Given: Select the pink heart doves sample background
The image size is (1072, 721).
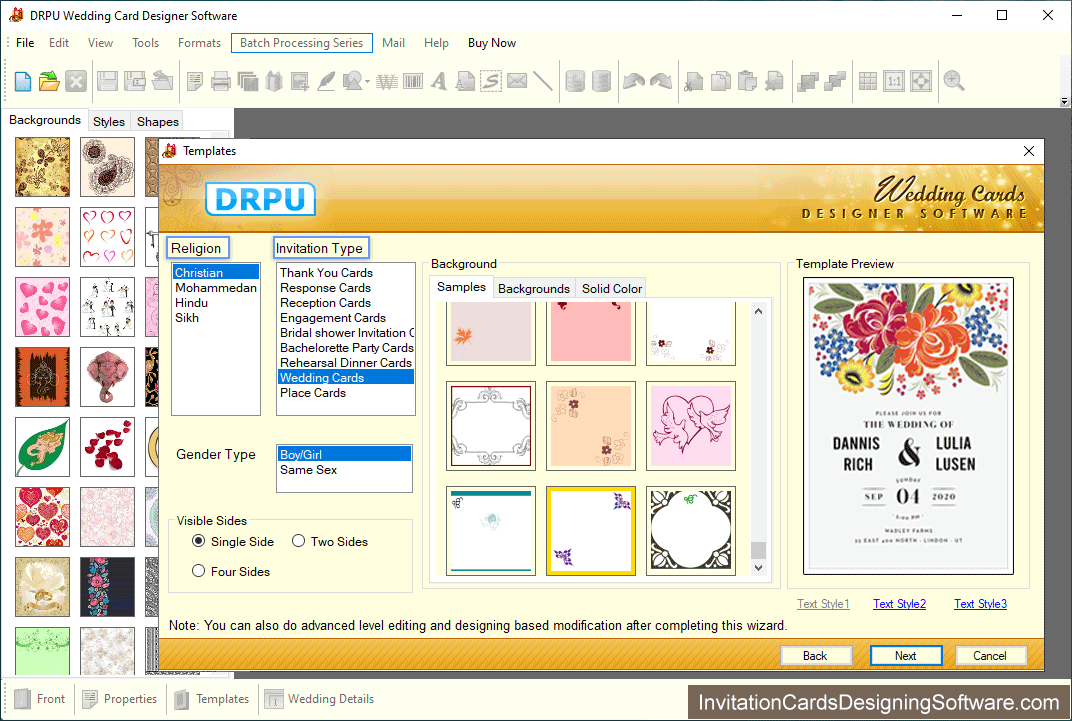Looking at the screenshot, I should point(691,426).
